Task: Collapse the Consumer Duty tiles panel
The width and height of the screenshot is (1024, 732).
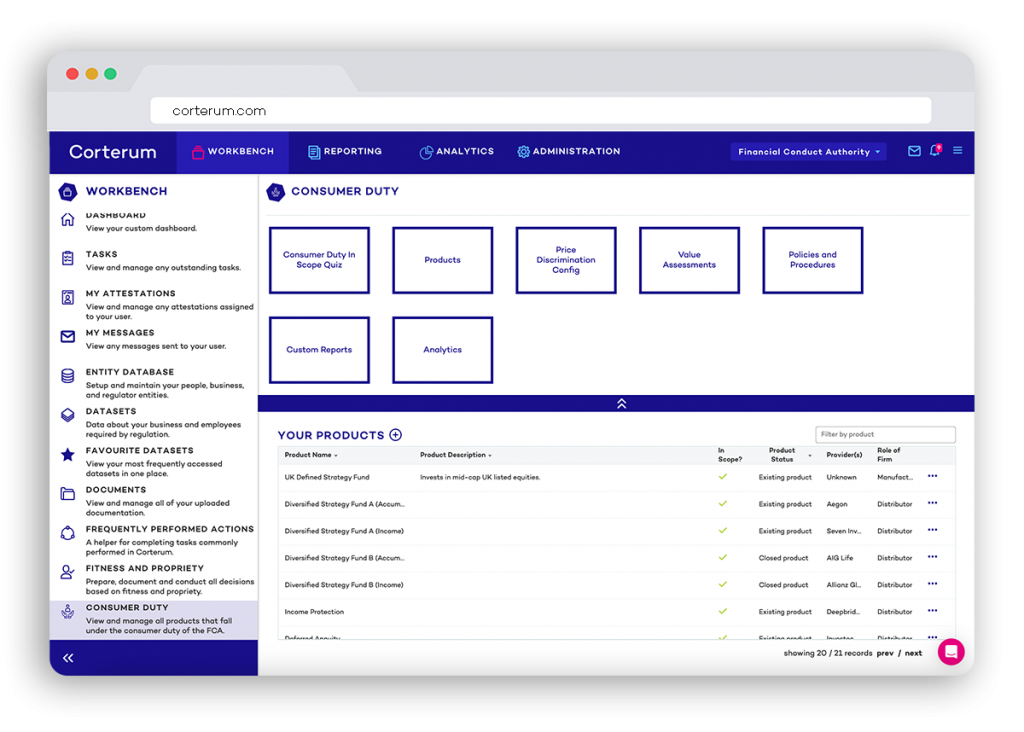Action: coord(621,404)
